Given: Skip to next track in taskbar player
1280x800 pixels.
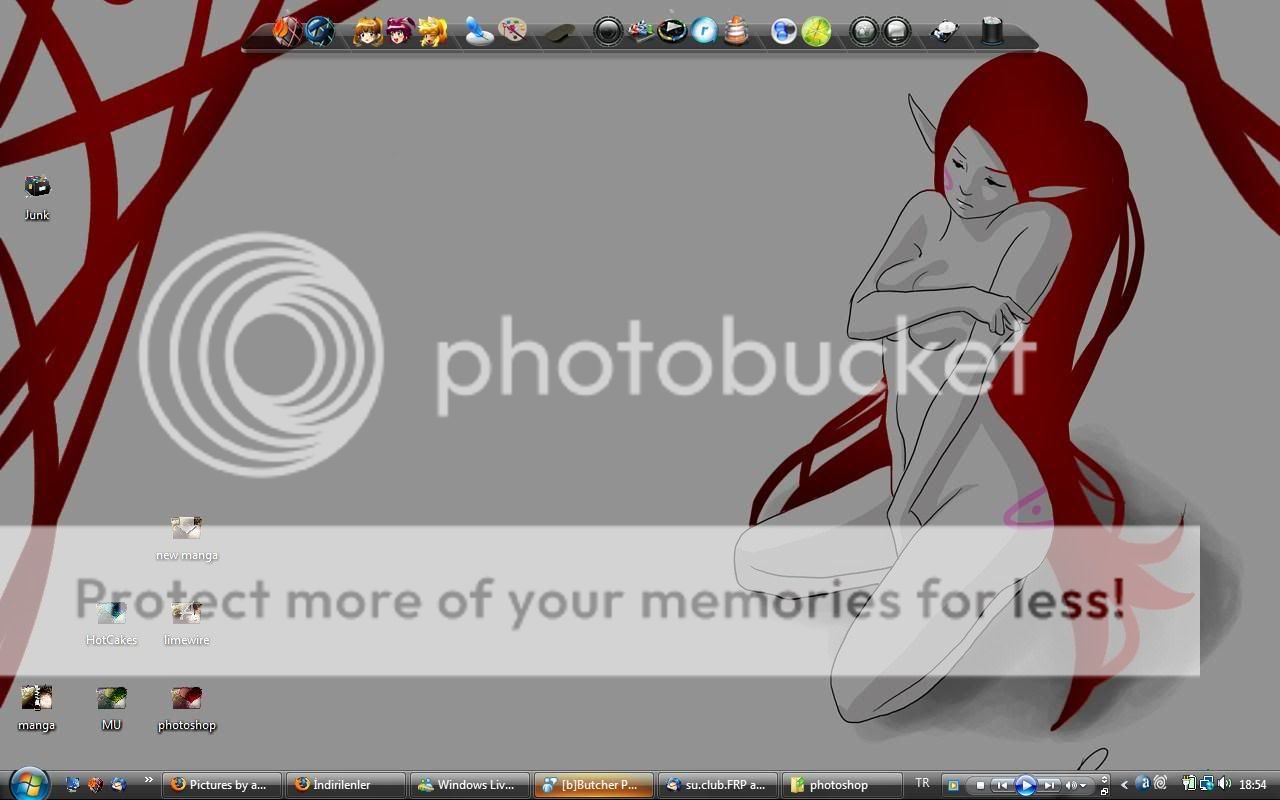Looking at the screenshot, I should click(x=1049, y=786).
